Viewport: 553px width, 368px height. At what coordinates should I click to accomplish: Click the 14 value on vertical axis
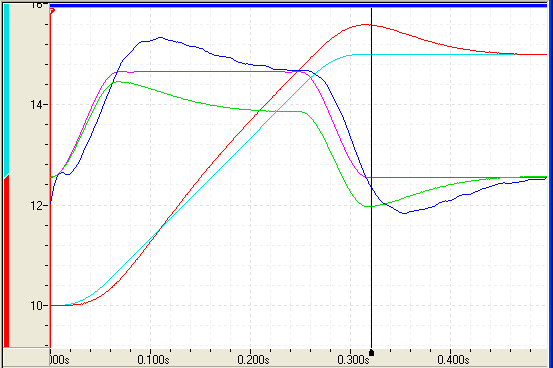[36, 105]
